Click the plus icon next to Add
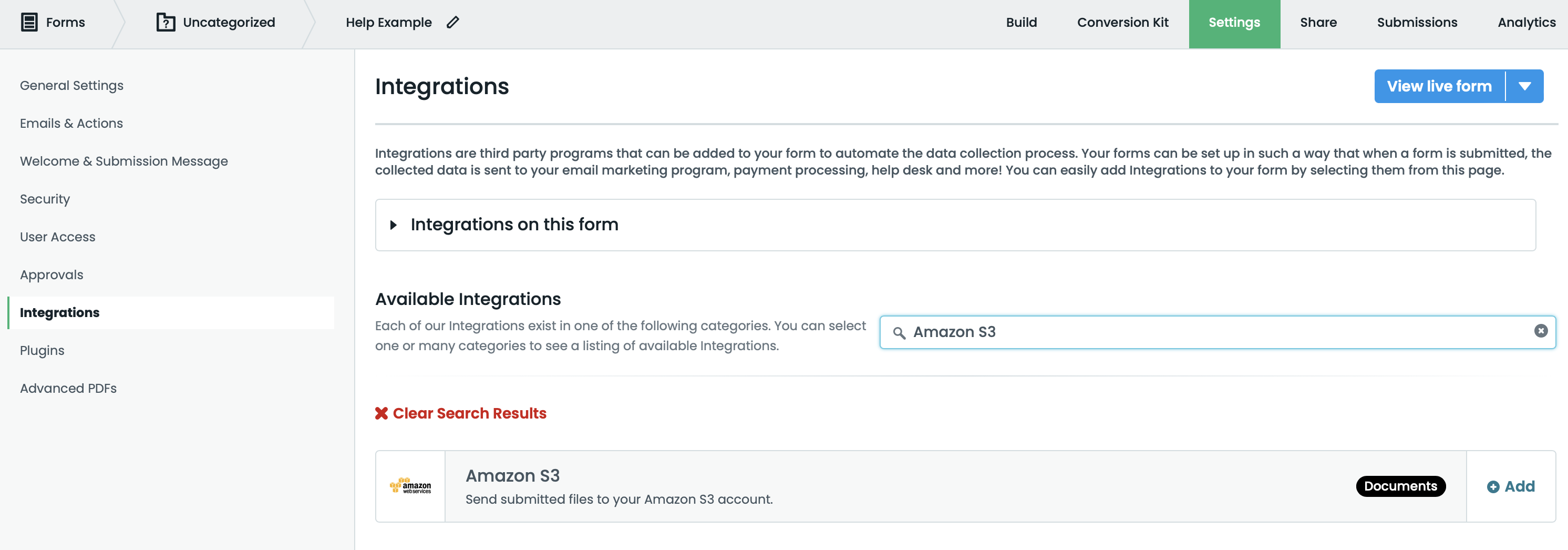 click(x=1493, y=487)
